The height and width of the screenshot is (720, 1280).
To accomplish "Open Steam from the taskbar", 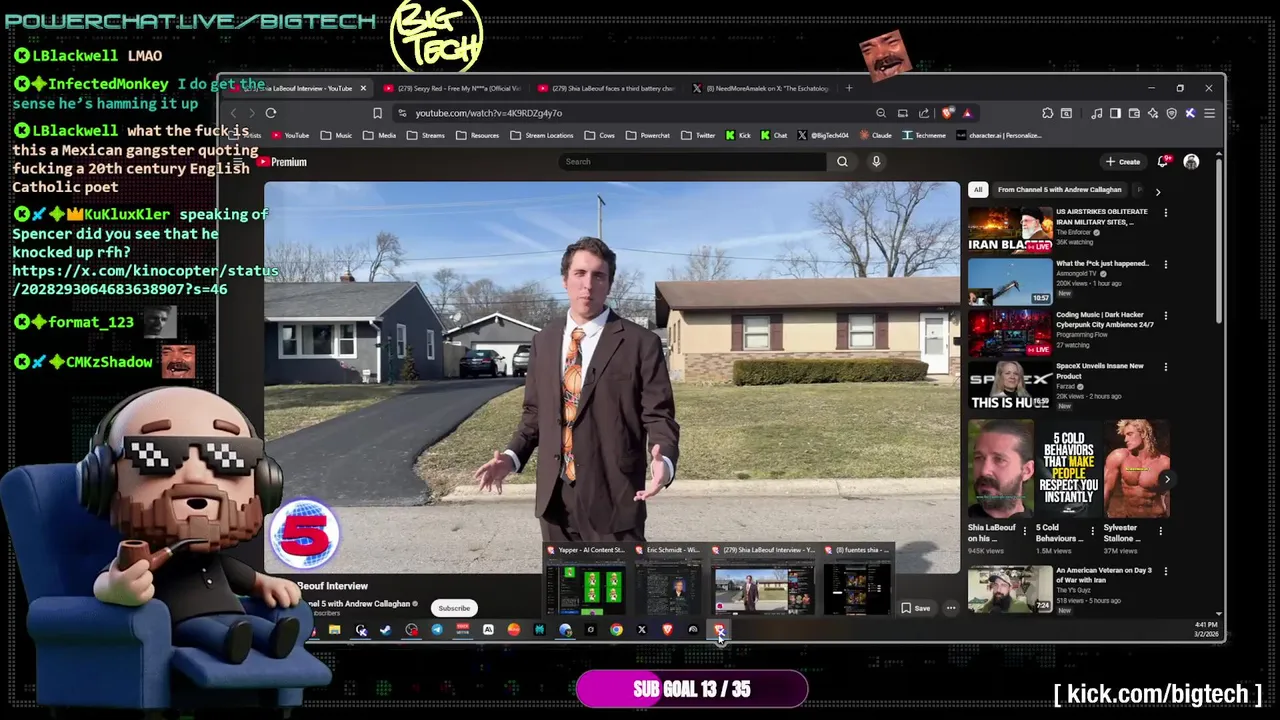I will (x=386, y=630).
